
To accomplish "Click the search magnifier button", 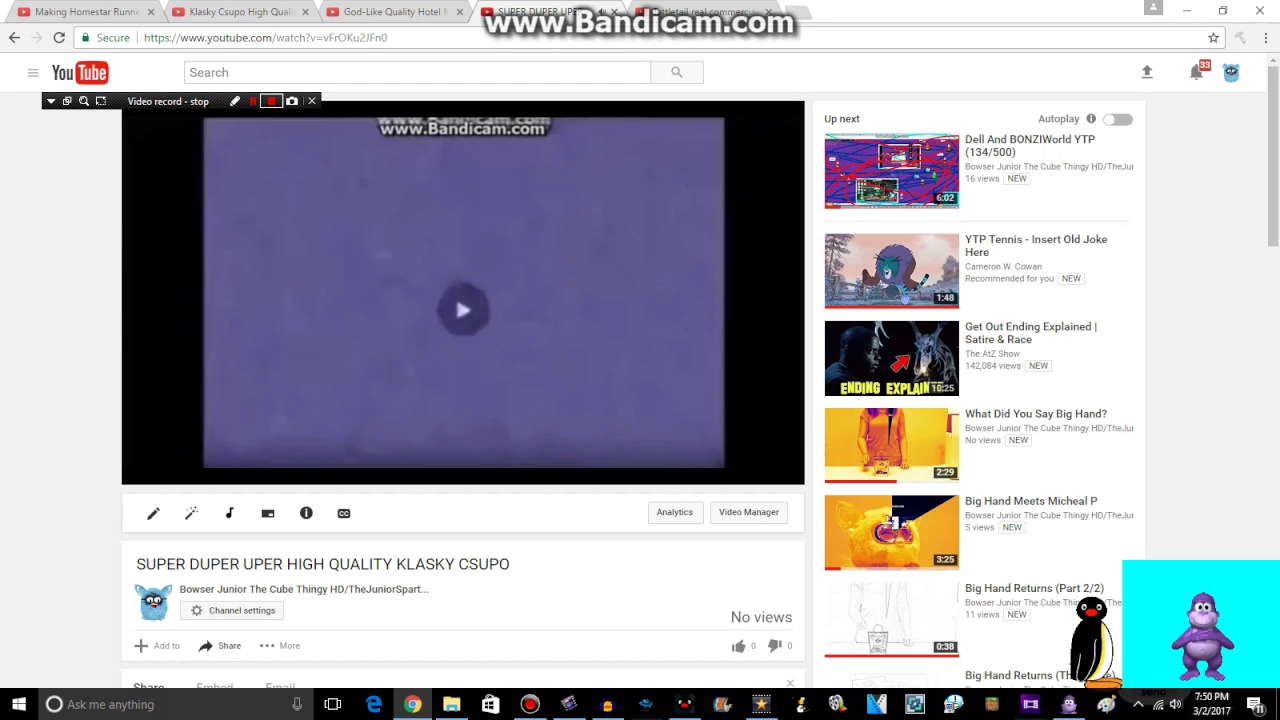I will [x=677, y=72].
